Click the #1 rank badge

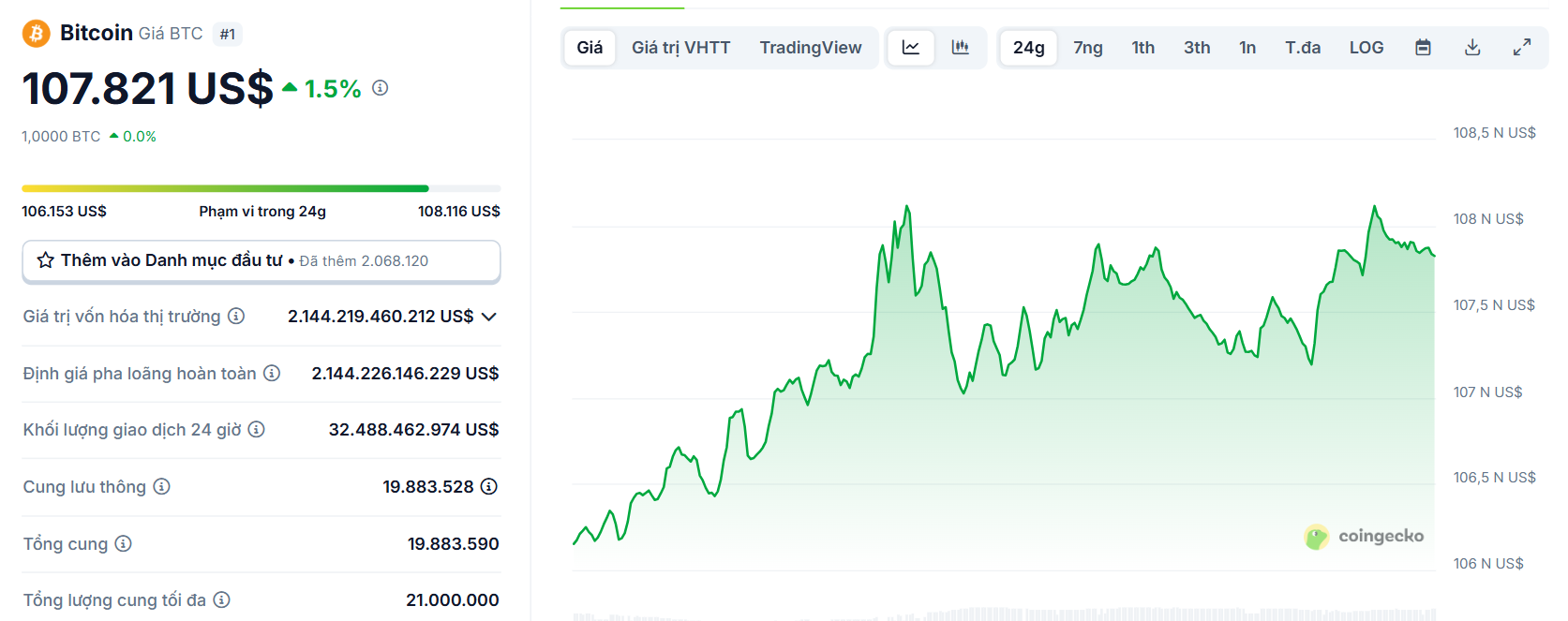click(228, 35)
